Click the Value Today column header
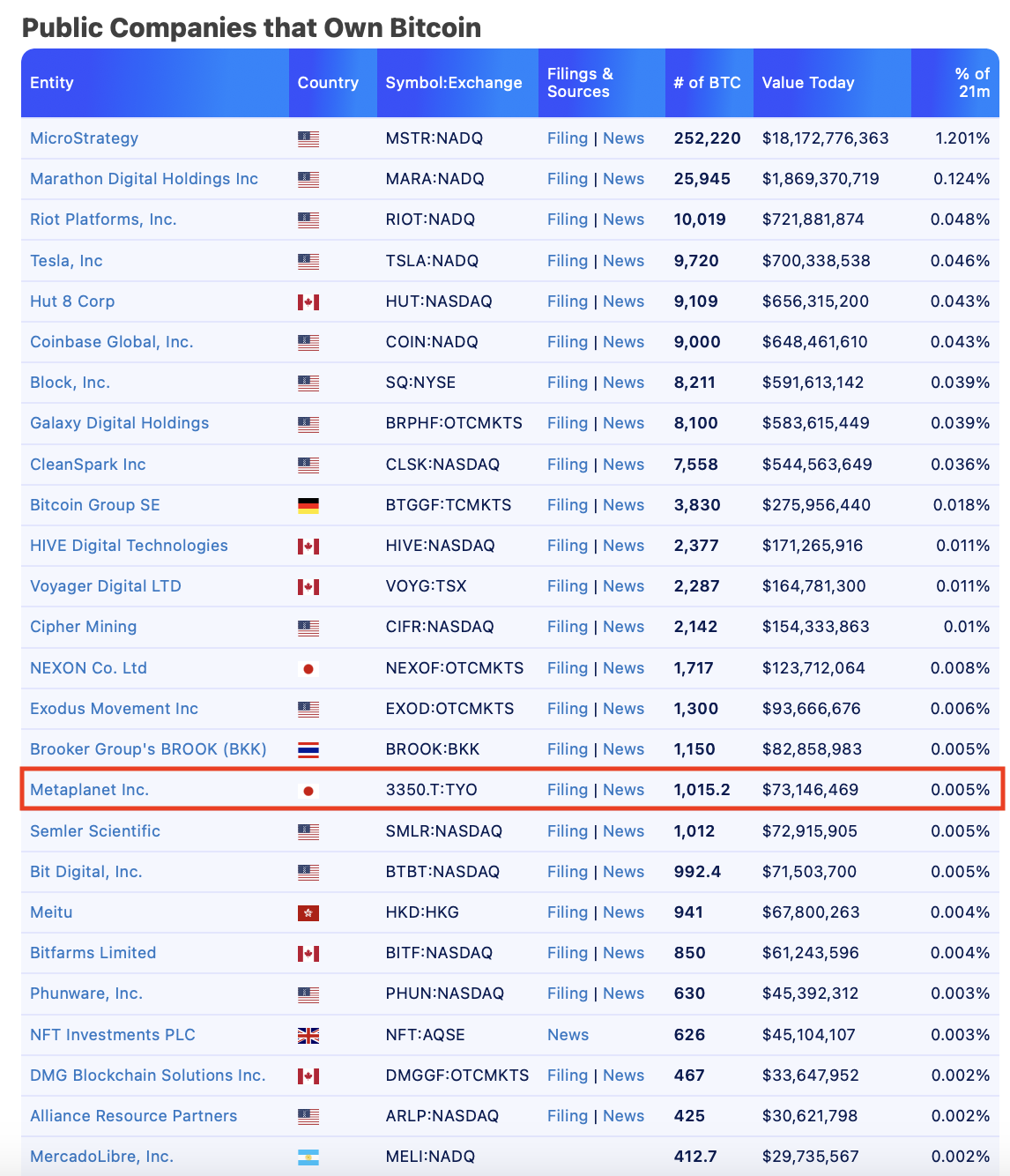1010x1176 pixels. coord(807,83)
